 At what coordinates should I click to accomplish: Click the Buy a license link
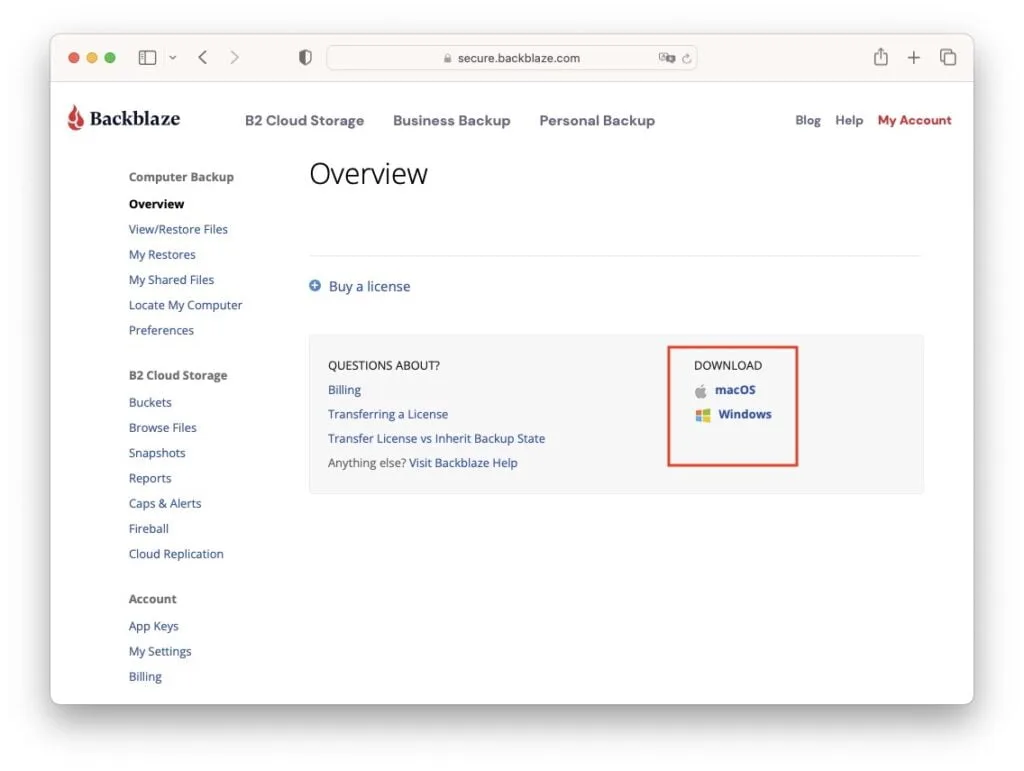[x=368, y=286]
